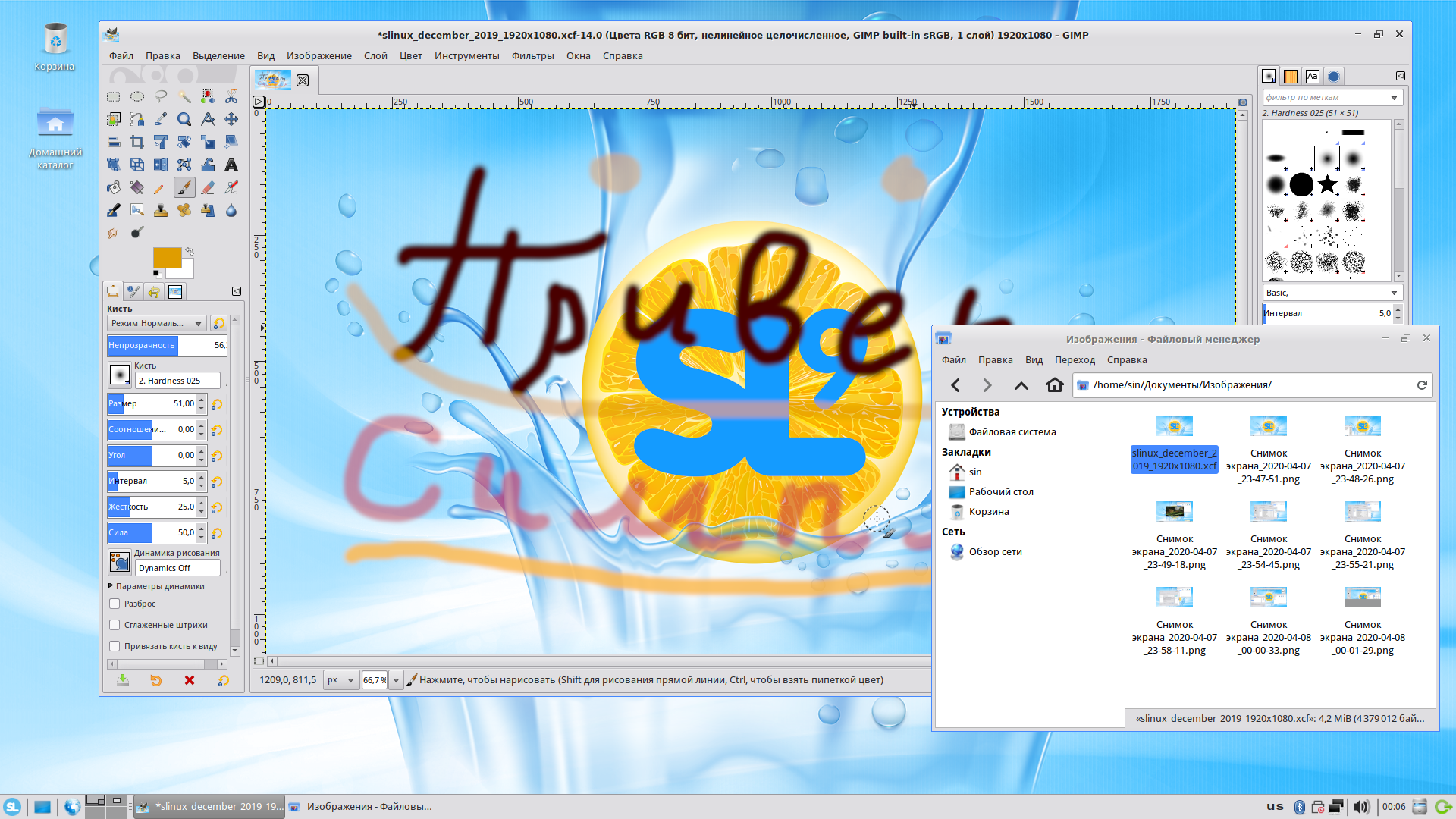Select the Fuzzy select magic wand tool
1456x819 pixels.
tap(184, 96)
